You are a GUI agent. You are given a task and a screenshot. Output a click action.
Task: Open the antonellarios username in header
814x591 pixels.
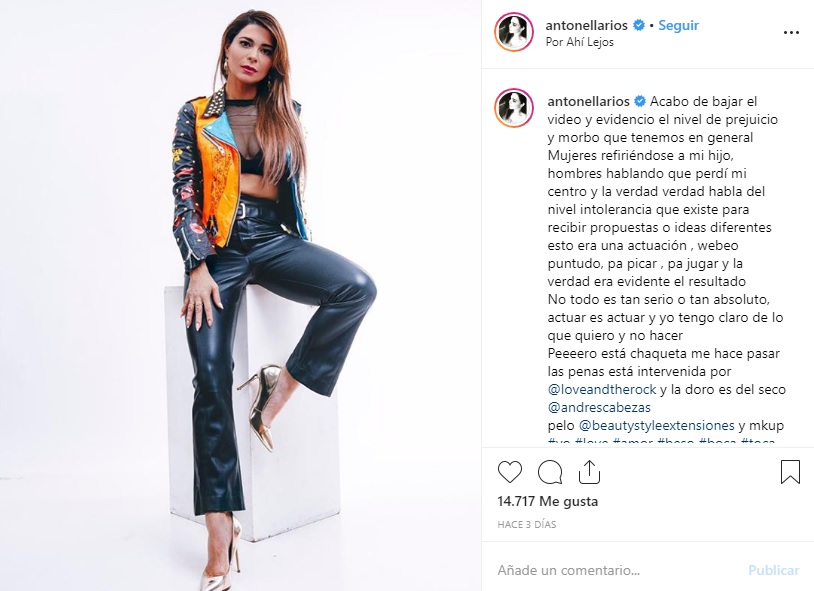pyautogui.click(x=587, y=25)
